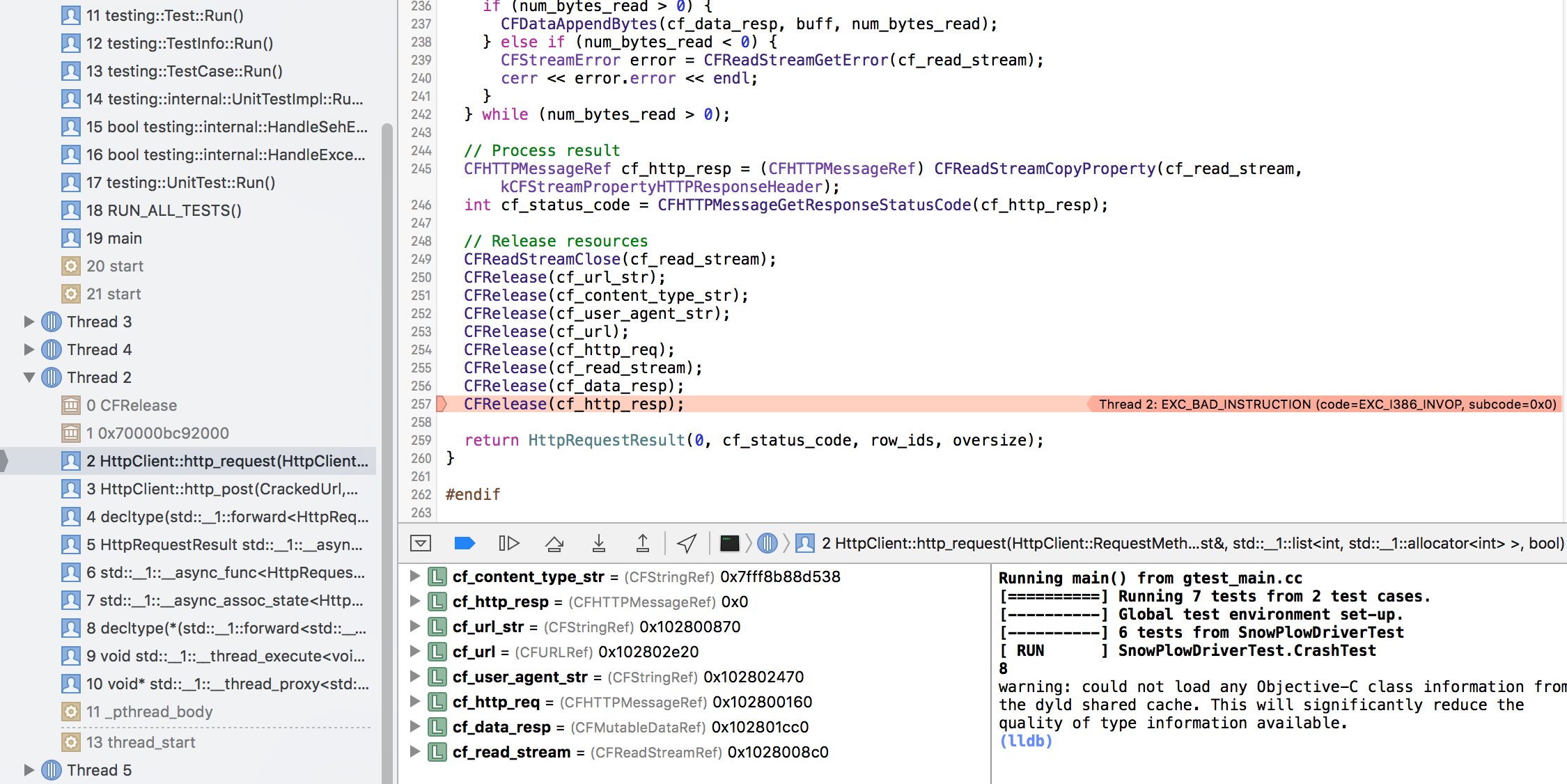Step into the function call
The image size is (1567, 784).
(598, 543)
